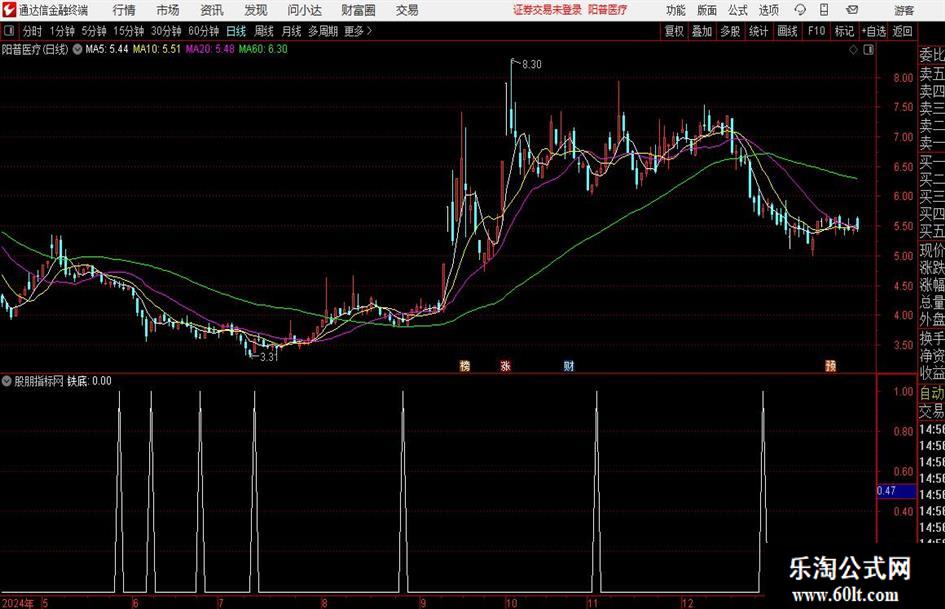Select the 日线 daily period tab
This screenshot has width=945, height=609.
point(236,31)
